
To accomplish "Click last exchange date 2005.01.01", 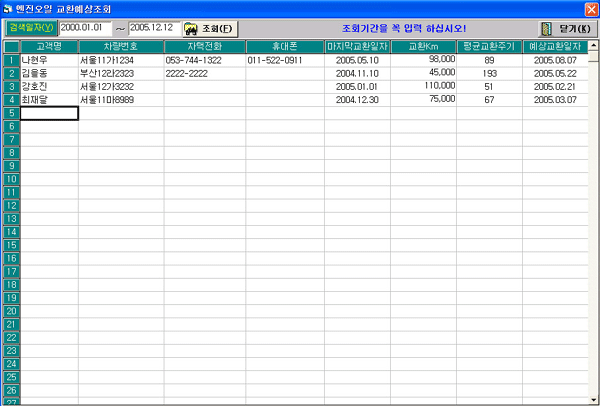I will click(x=357, y=87).
